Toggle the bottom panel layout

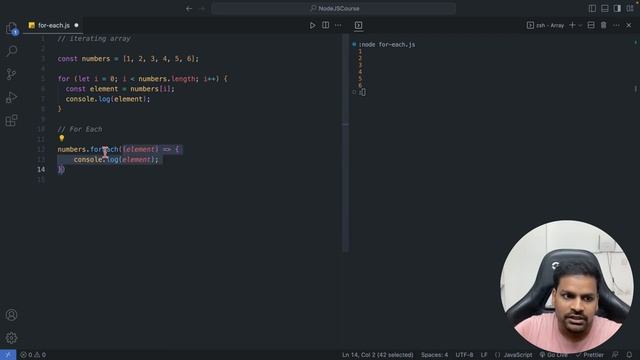605,8
